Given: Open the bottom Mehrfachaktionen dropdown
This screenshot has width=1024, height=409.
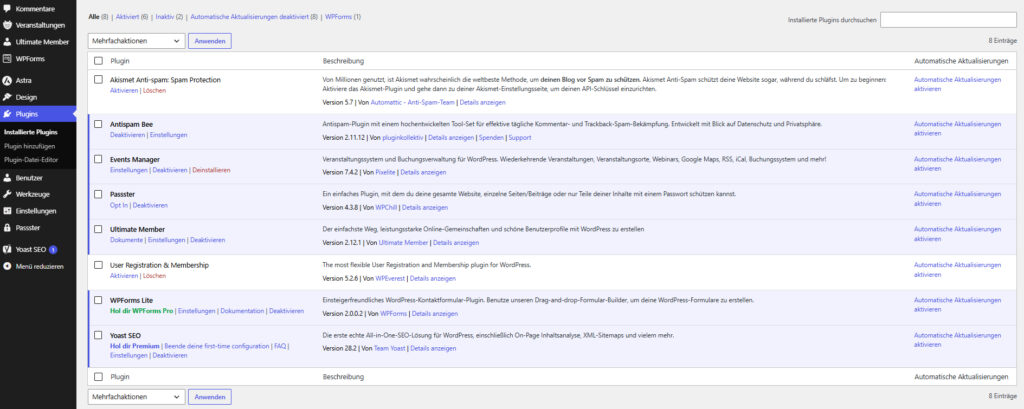Looking at the screenshot, I should point(136,397).
